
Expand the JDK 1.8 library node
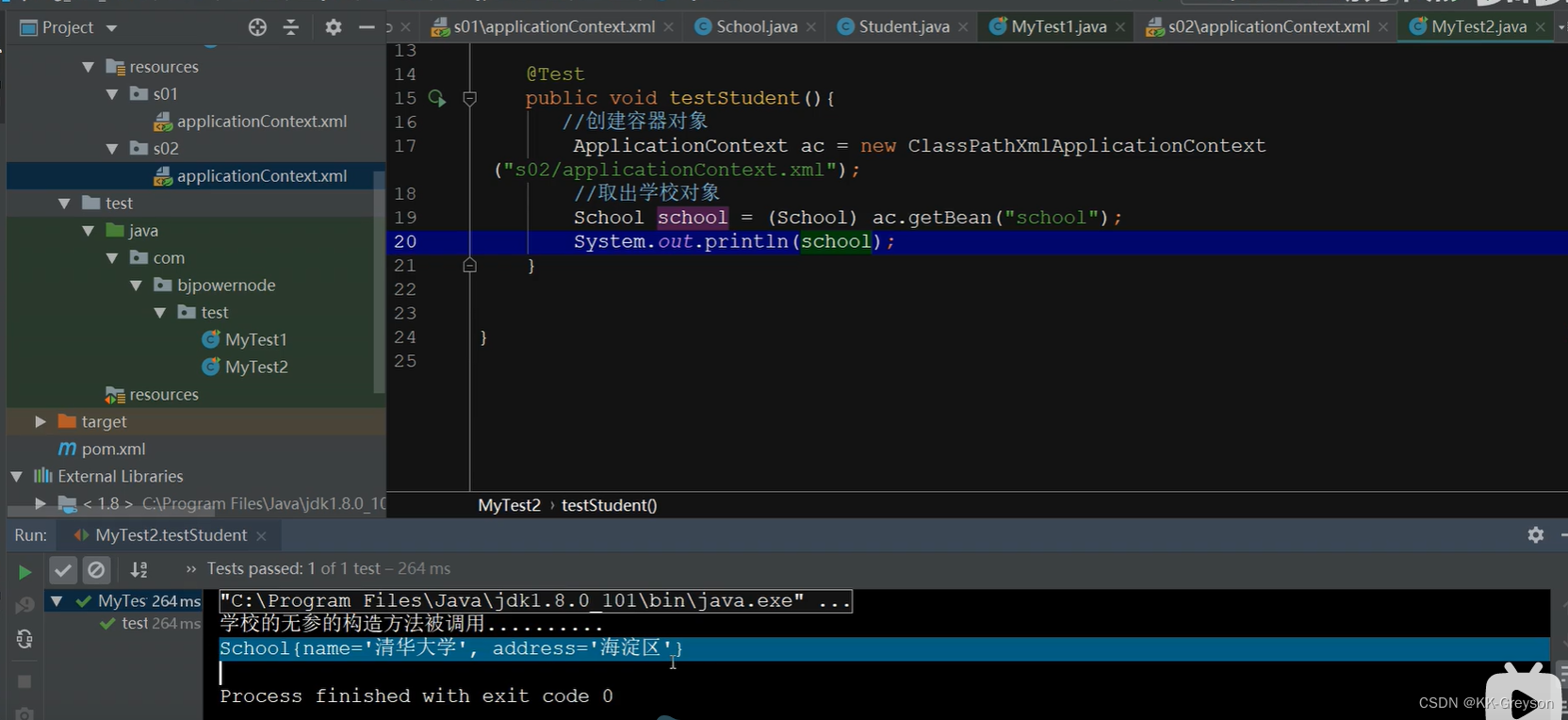[40, 503]
